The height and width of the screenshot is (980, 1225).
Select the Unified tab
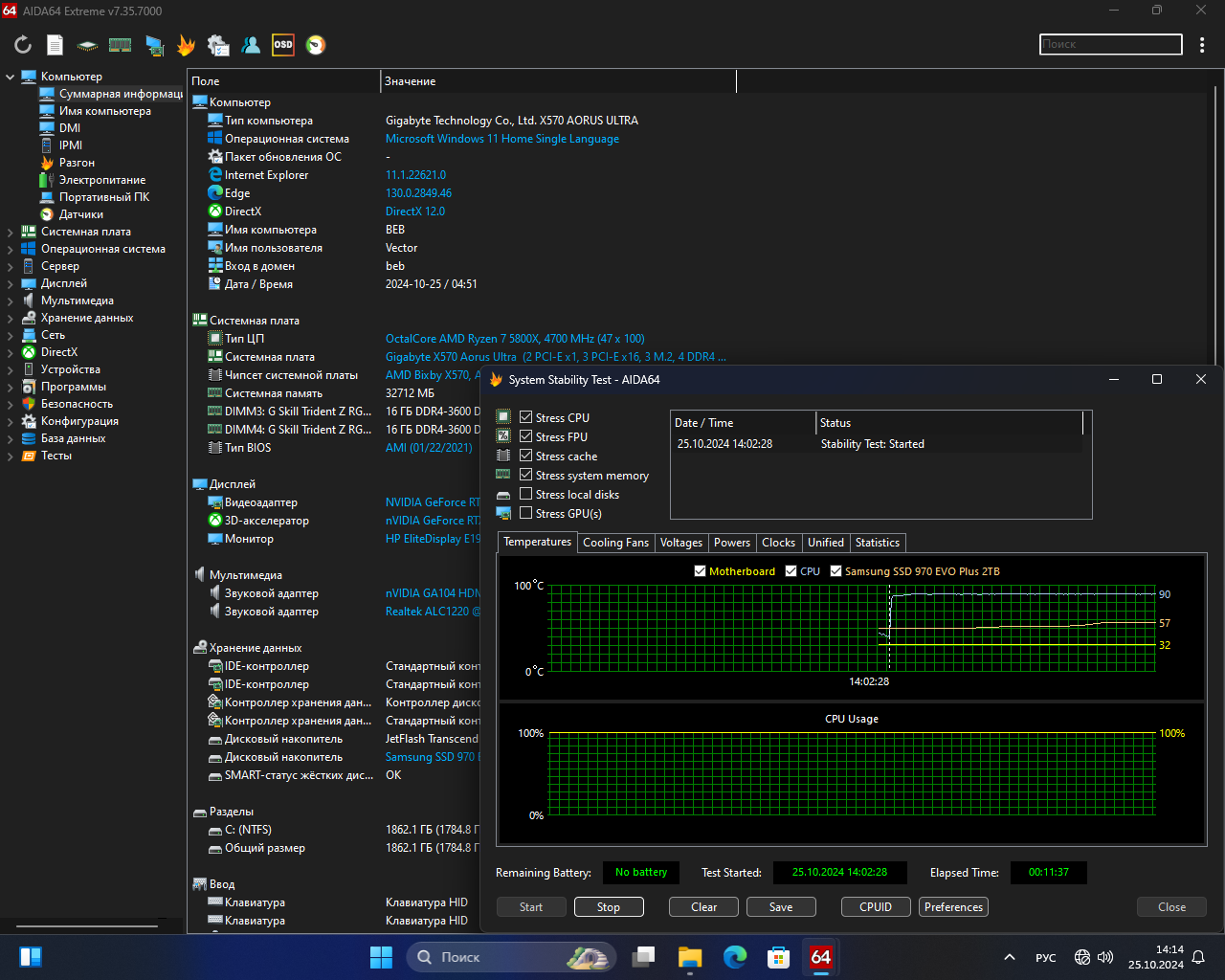(x=826, y=543)
